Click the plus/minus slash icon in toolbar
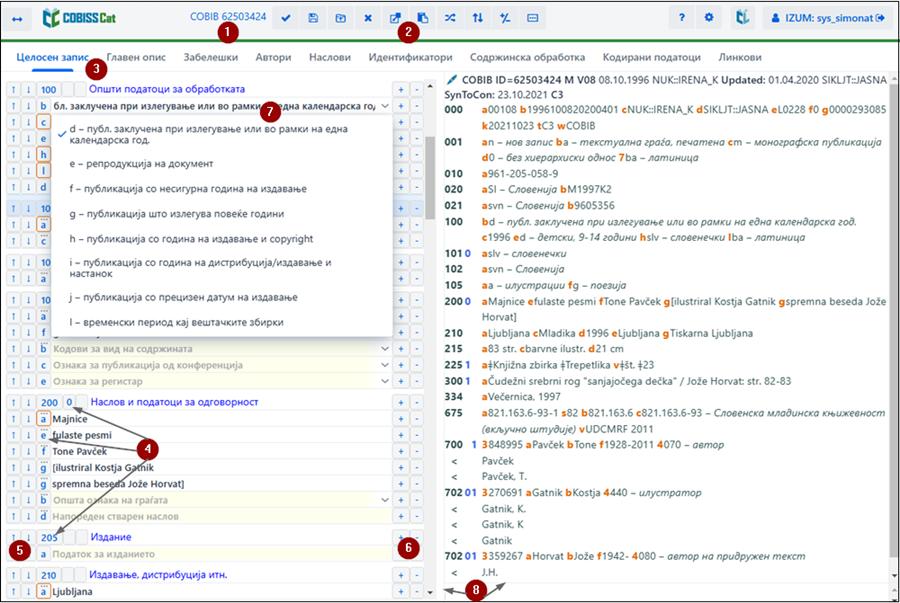Screen dimensions: 900x603 pyautogui.click(x=505, y=18)
